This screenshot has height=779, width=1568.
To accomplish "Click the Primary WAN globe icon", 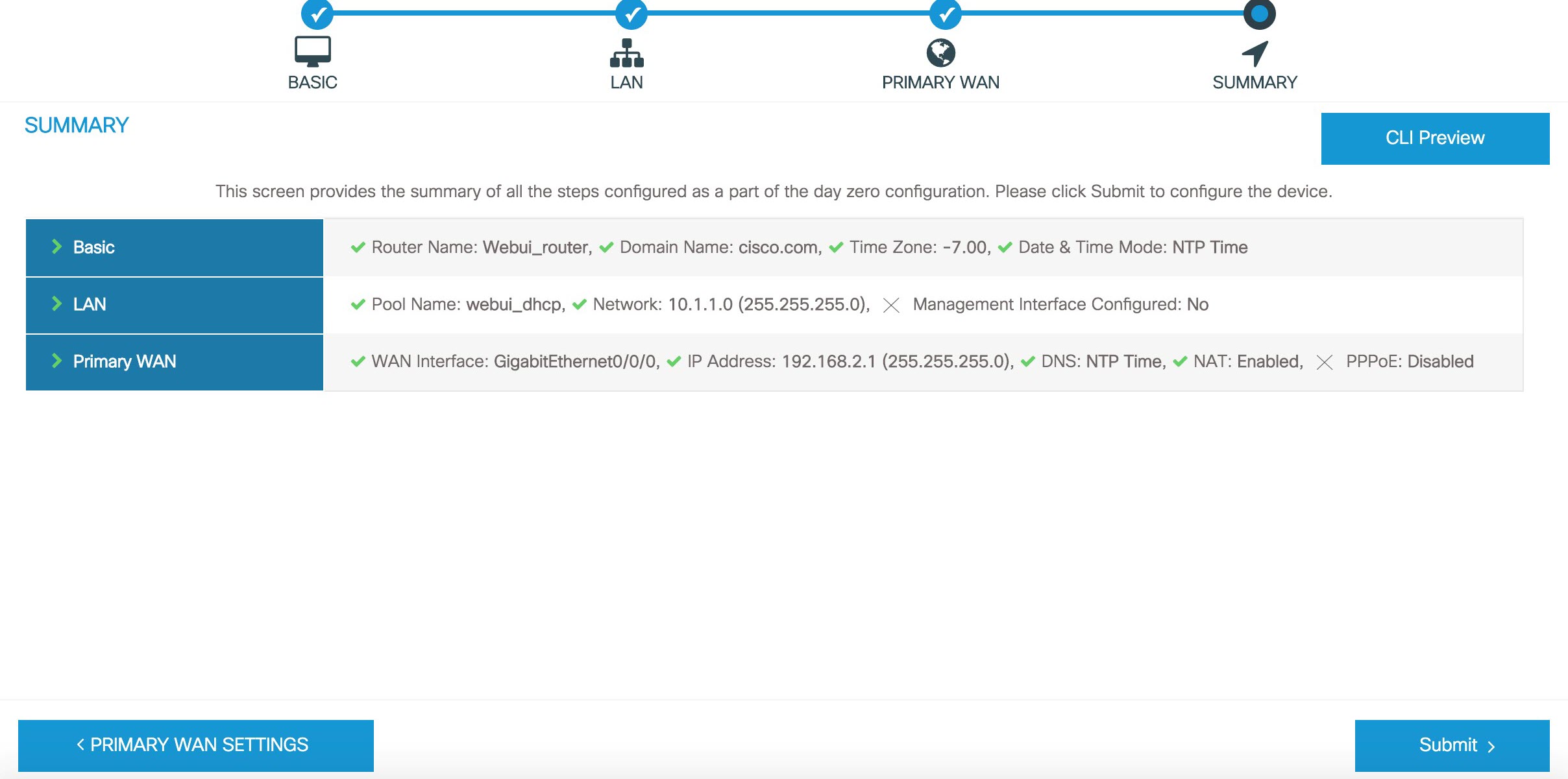I will tap(941, 53).
